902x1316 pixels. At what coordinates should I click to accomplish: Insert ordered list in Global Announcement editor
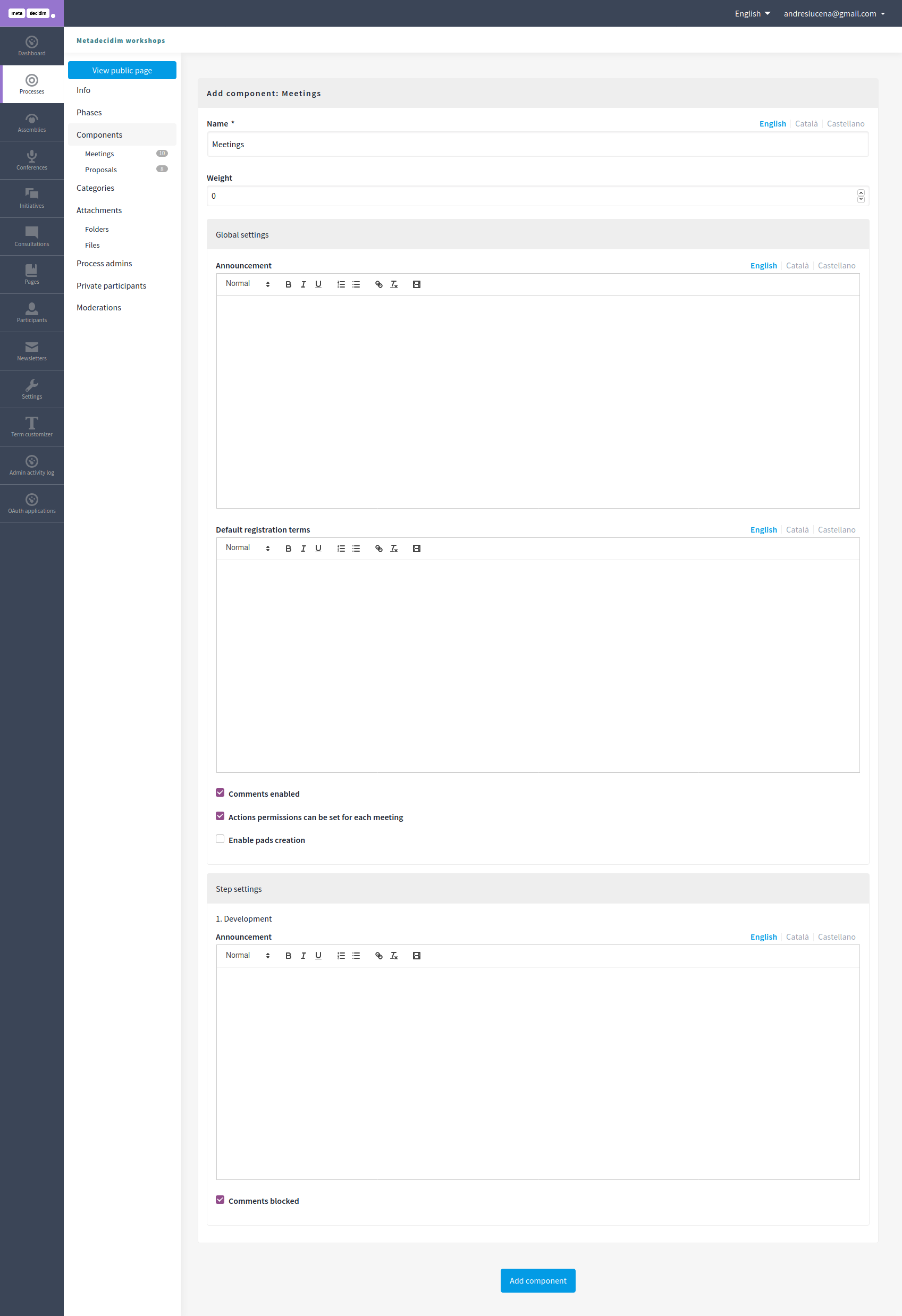pyautogui.click(x=341, y=284)
